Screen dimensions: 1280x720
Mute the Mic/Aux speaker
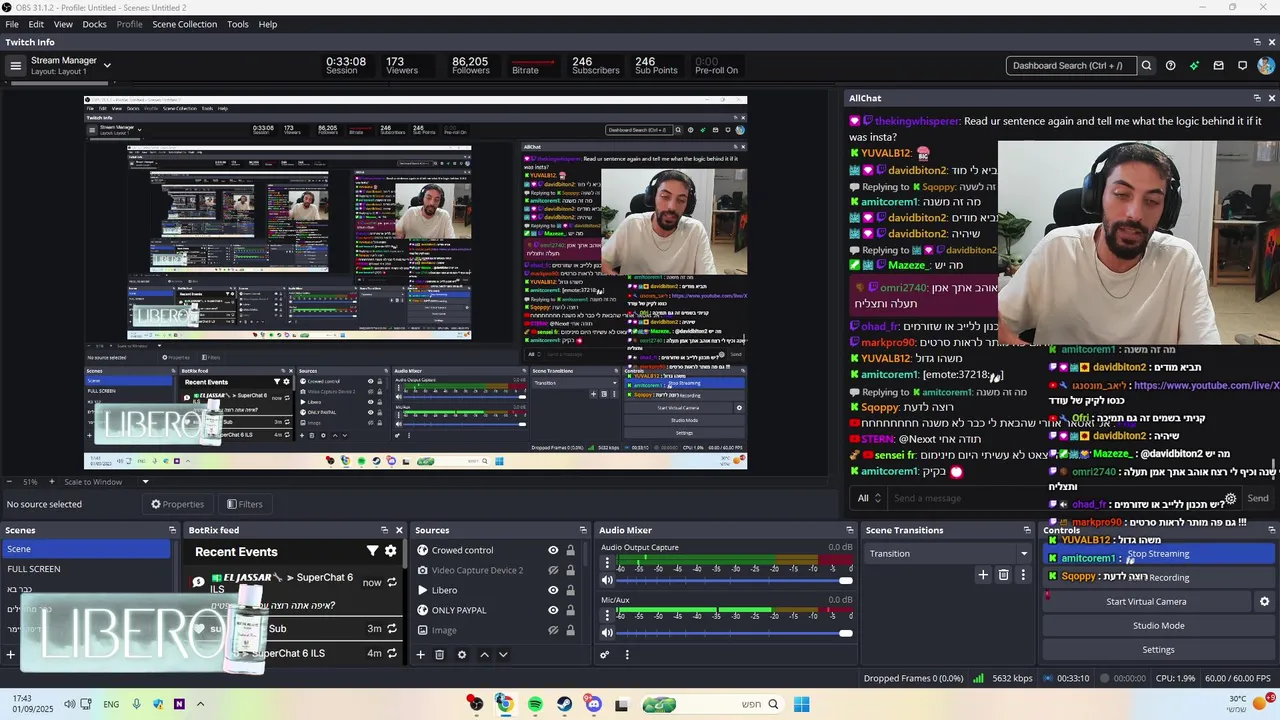[607, 632]
